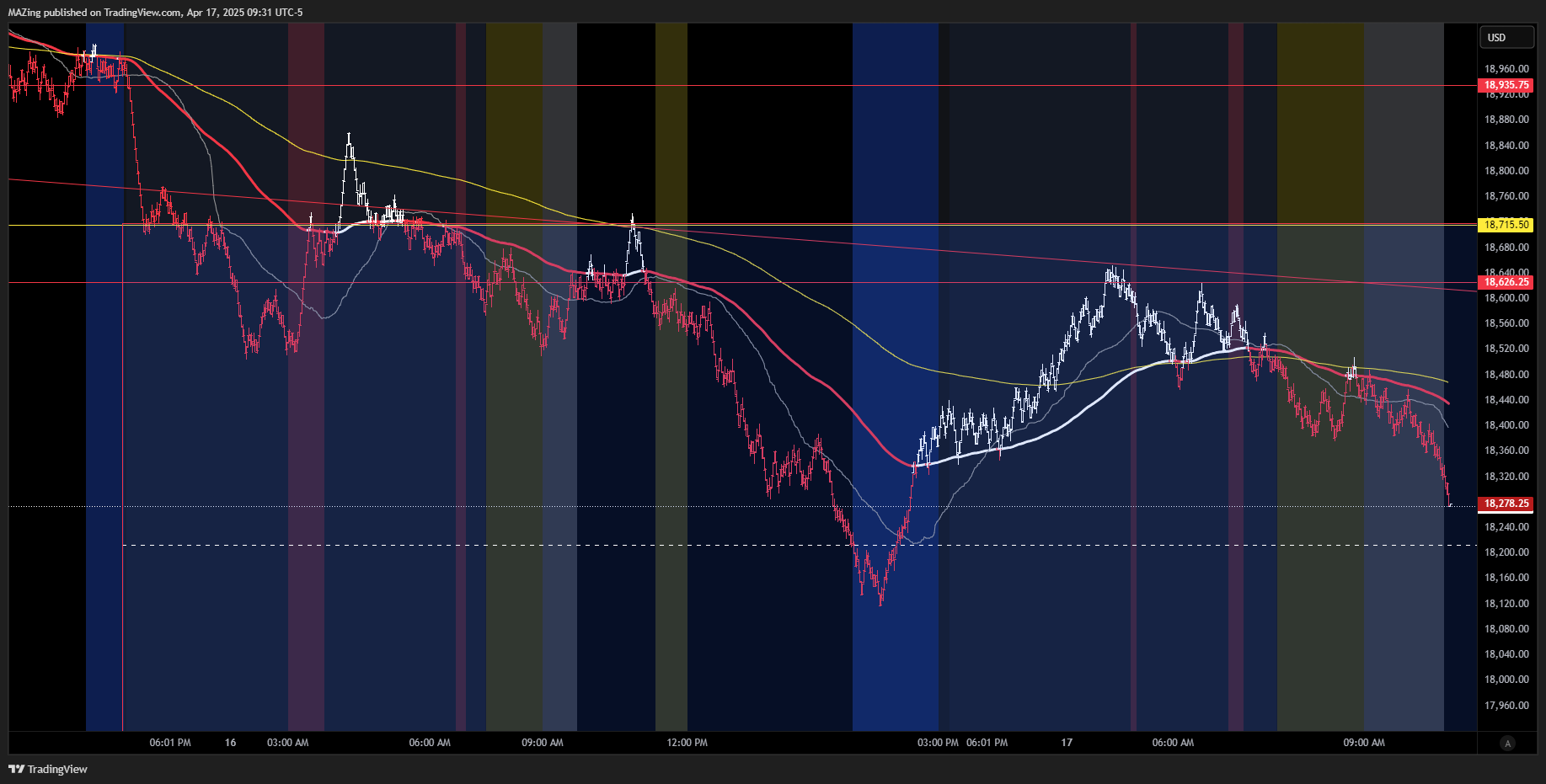
Task: Click the 18,400.00 price axis value
Action: pos(1506,425)
